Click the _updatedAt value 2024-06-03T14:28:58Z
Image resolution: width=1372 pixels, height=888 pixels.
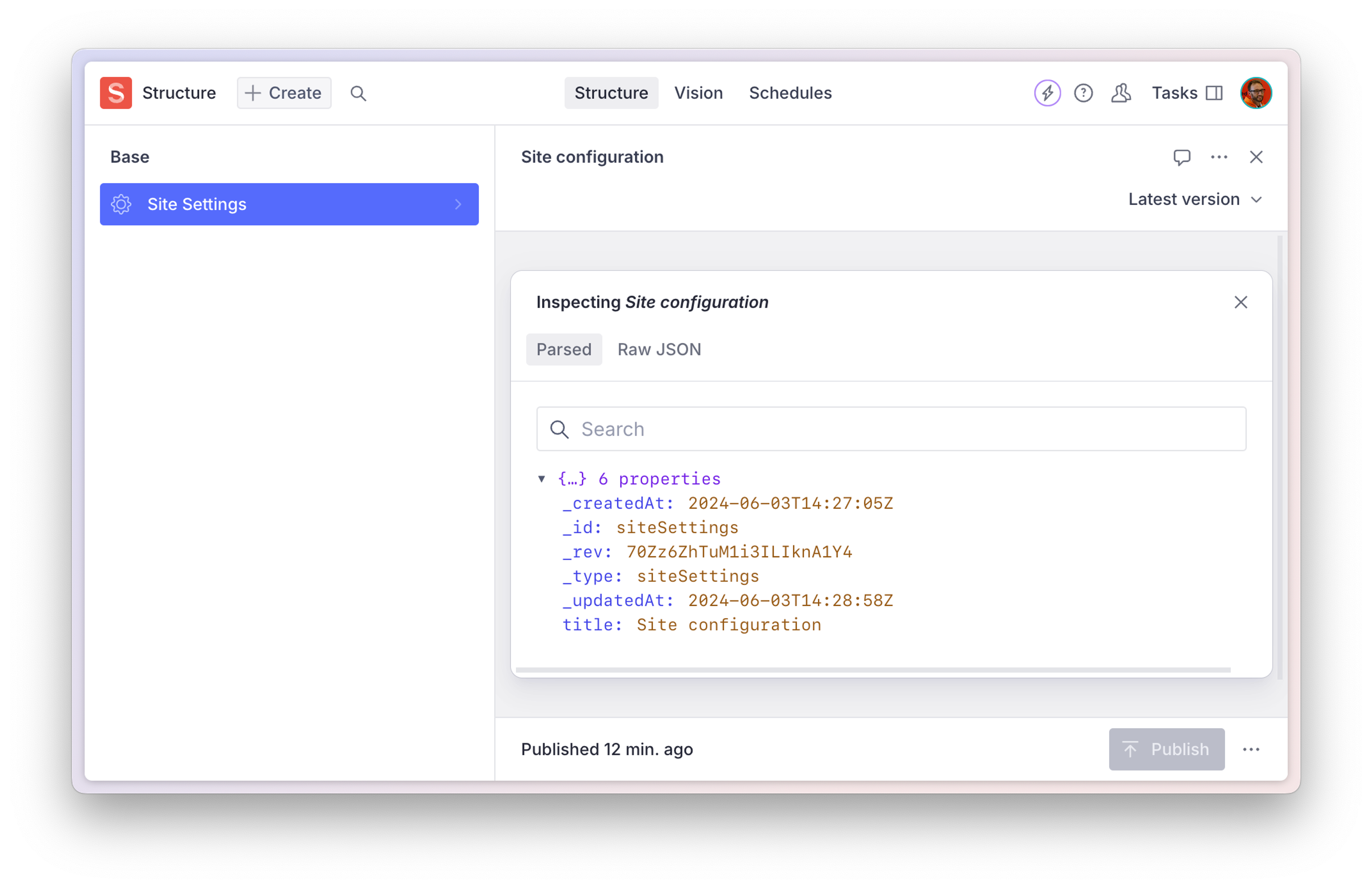point(790,600)
